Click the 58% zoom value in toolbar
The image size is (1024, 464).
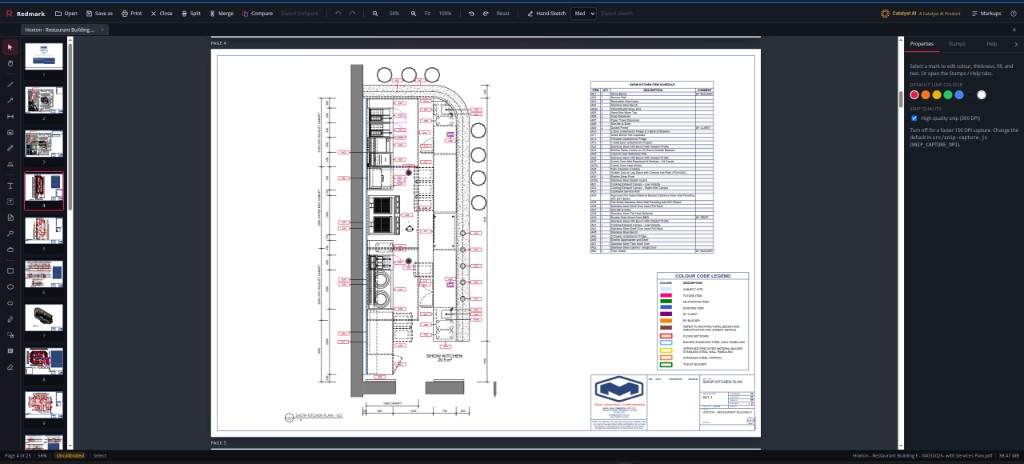pos(394,13)
